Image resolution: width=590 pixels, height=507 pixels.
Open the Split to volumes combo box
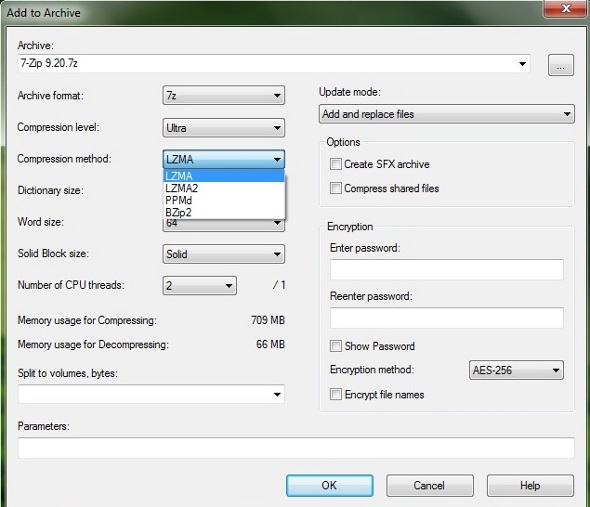[277, 394]
